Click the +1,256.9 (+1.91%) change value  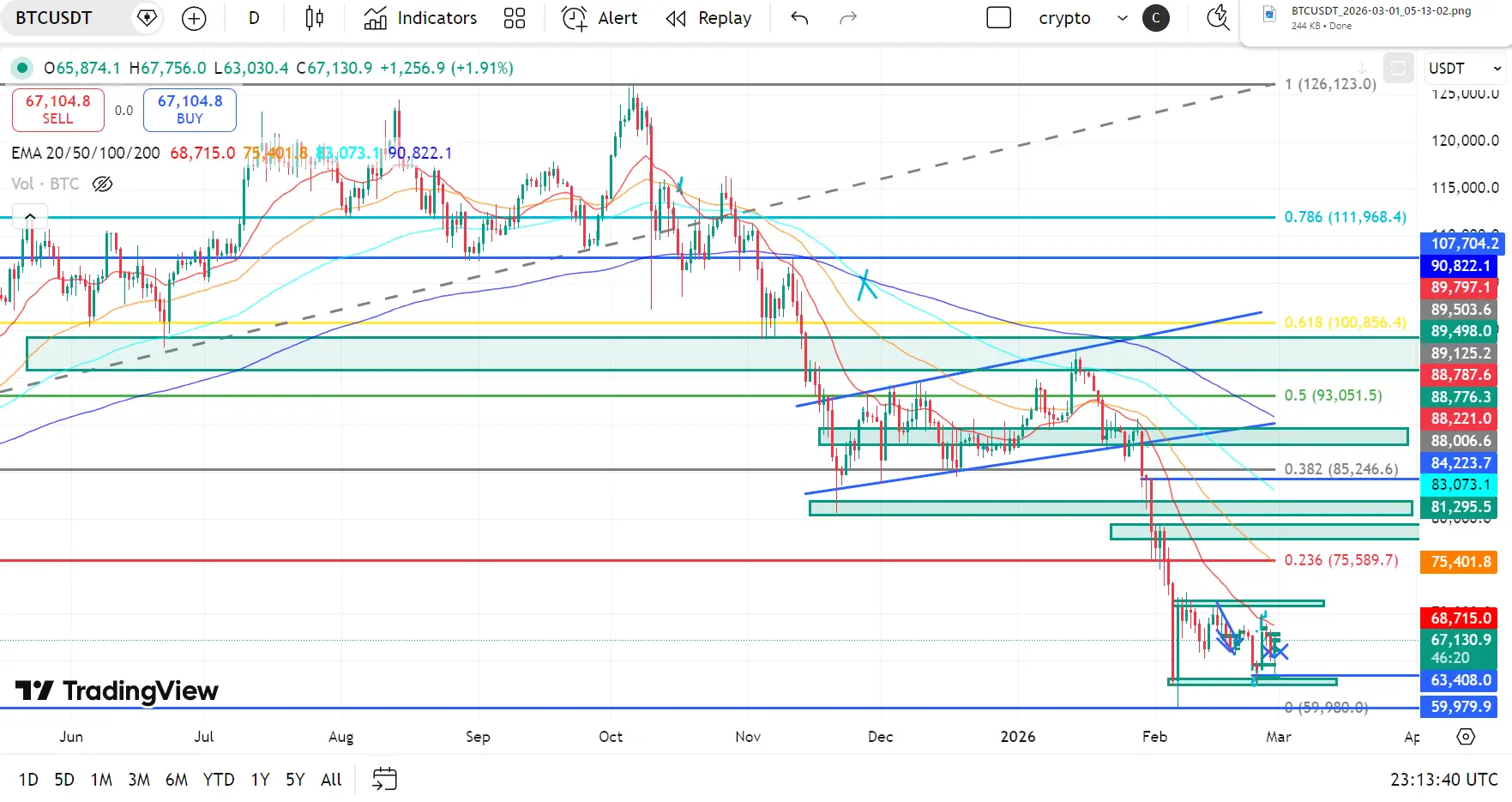point(447,68)
